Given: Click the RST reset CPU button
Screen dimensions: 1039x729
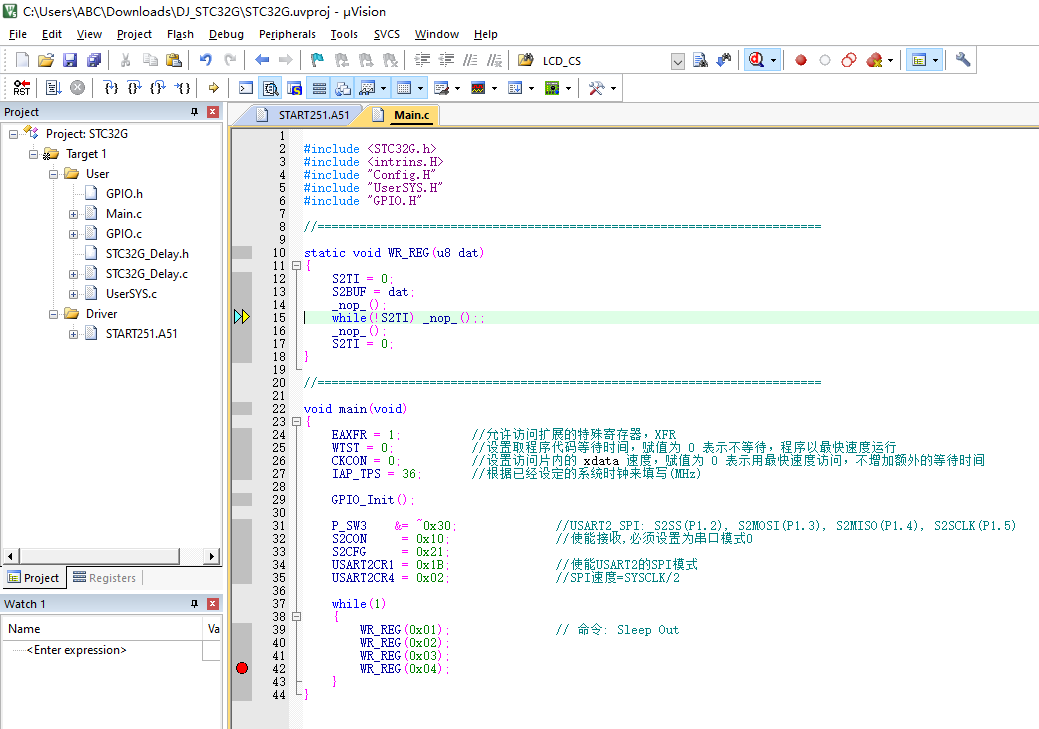Looking at the screenshot, I should click(21, 88).
